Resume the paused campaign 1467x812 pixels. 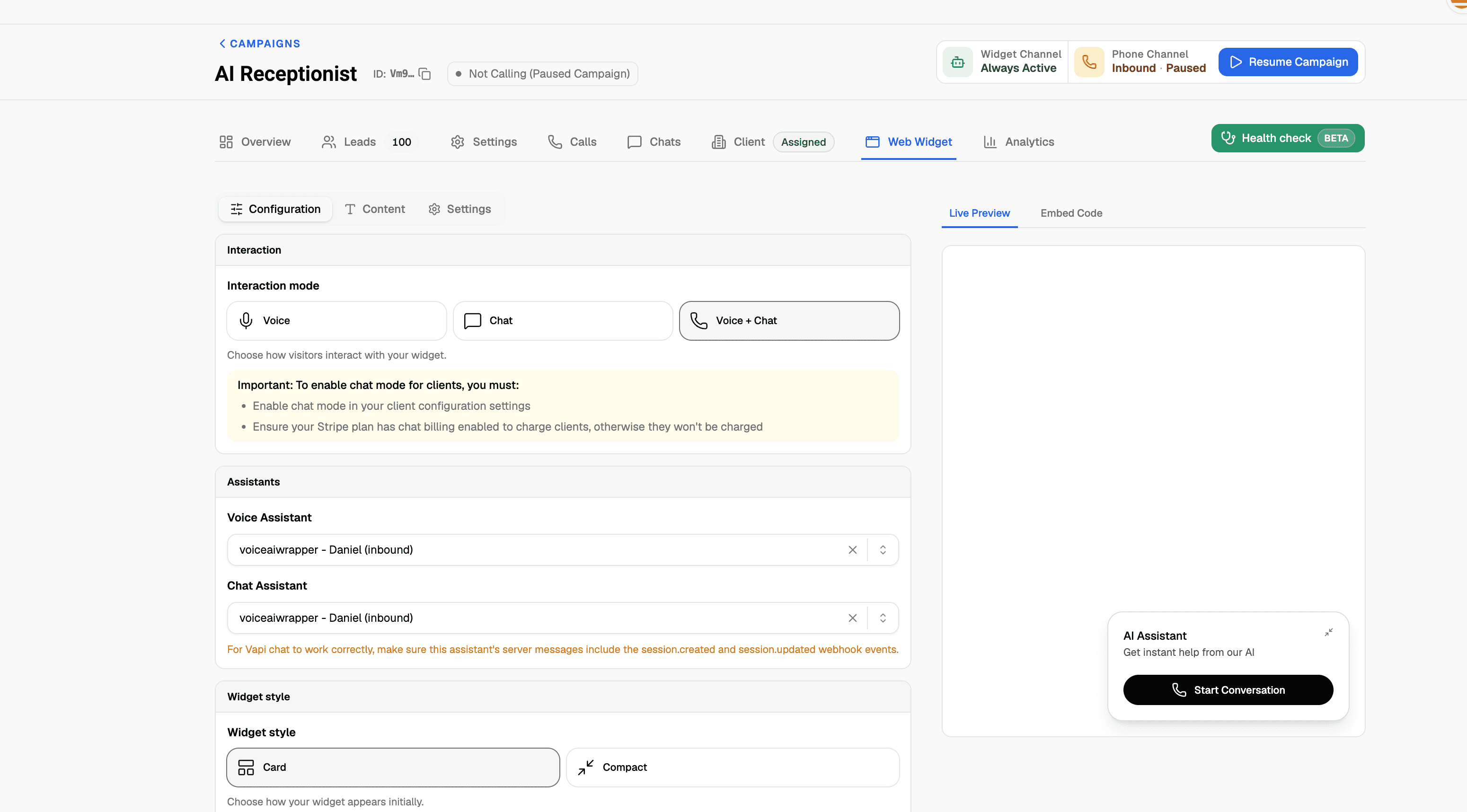click(x=1288, y=62)
